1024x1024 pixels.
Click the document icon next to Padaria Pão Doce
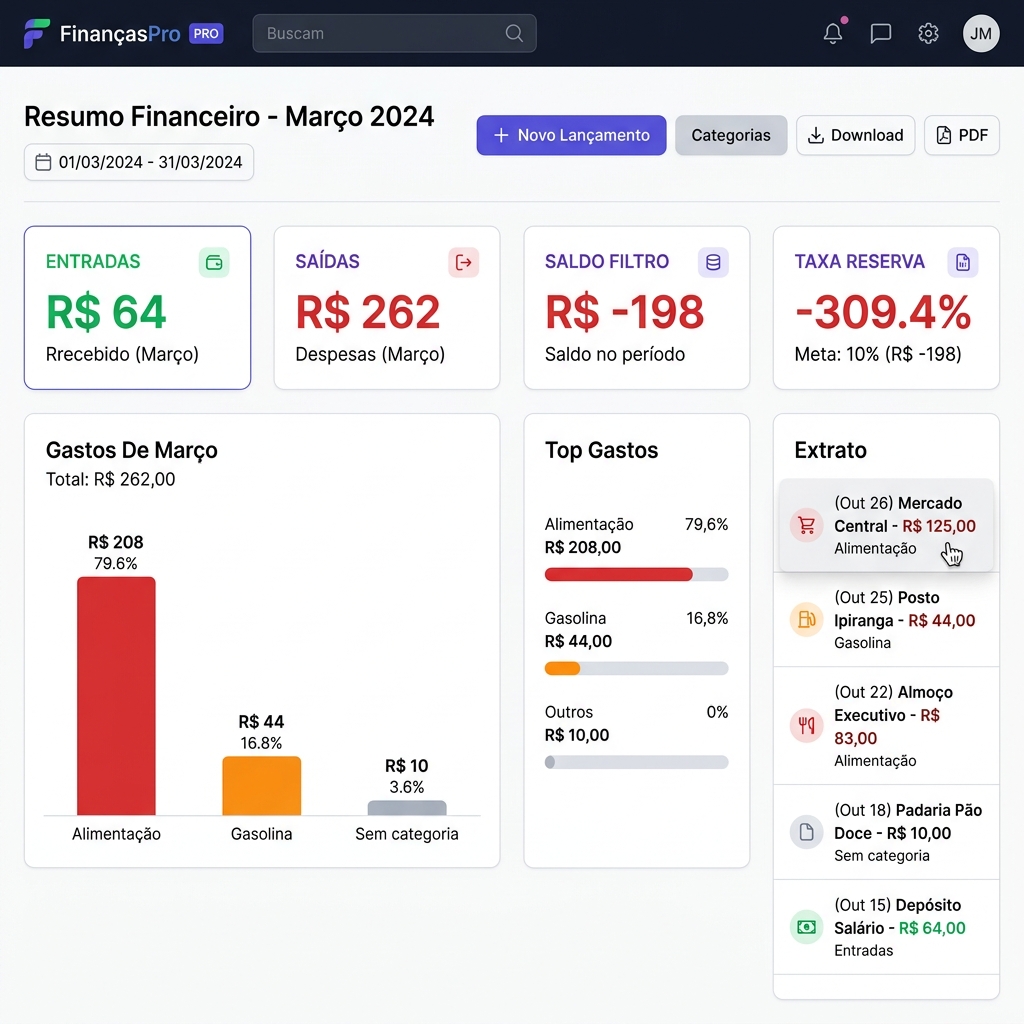click(x=806, y=831)
